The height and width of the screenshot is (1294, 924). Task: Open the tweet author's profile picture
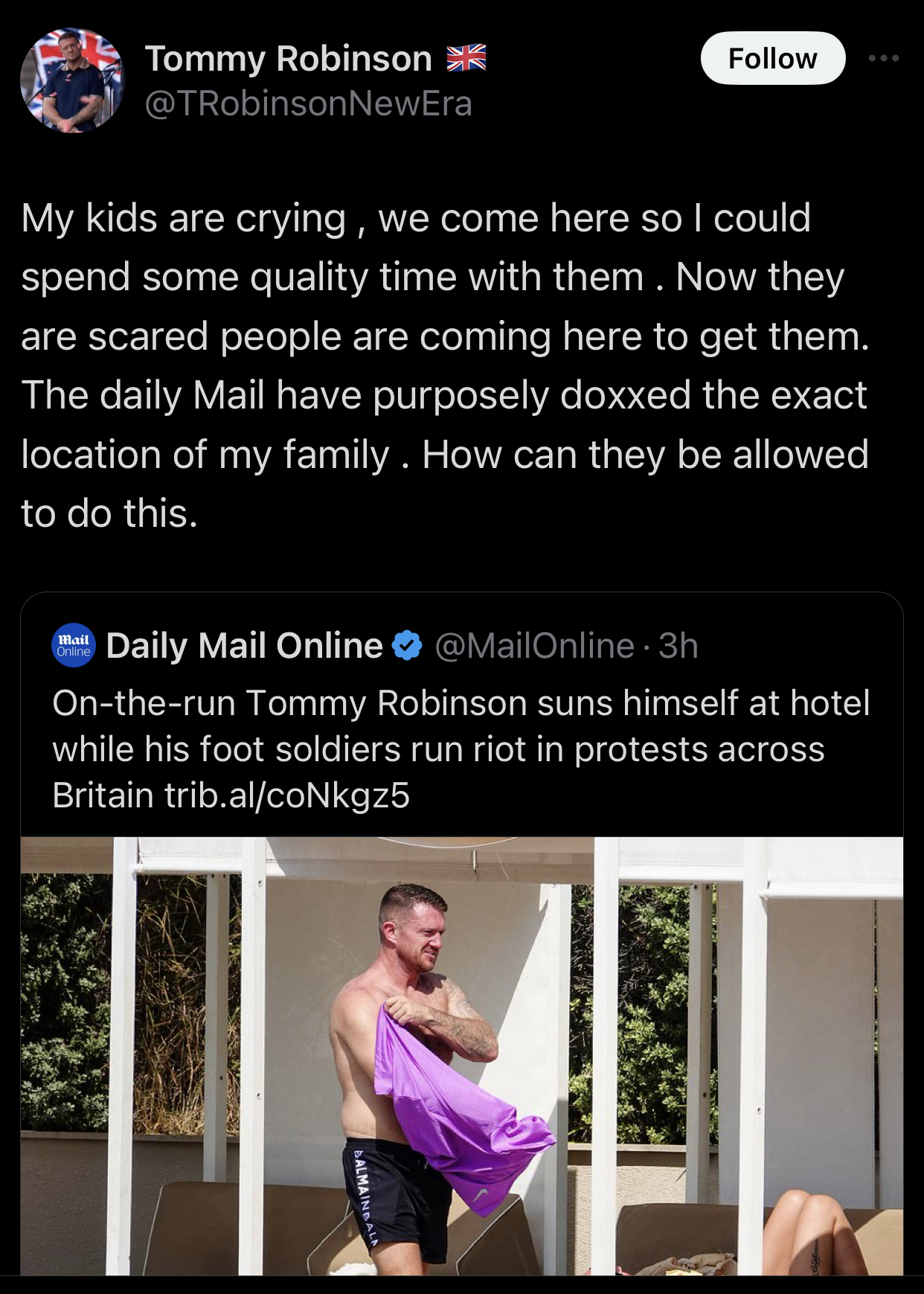tap(72, 80)
